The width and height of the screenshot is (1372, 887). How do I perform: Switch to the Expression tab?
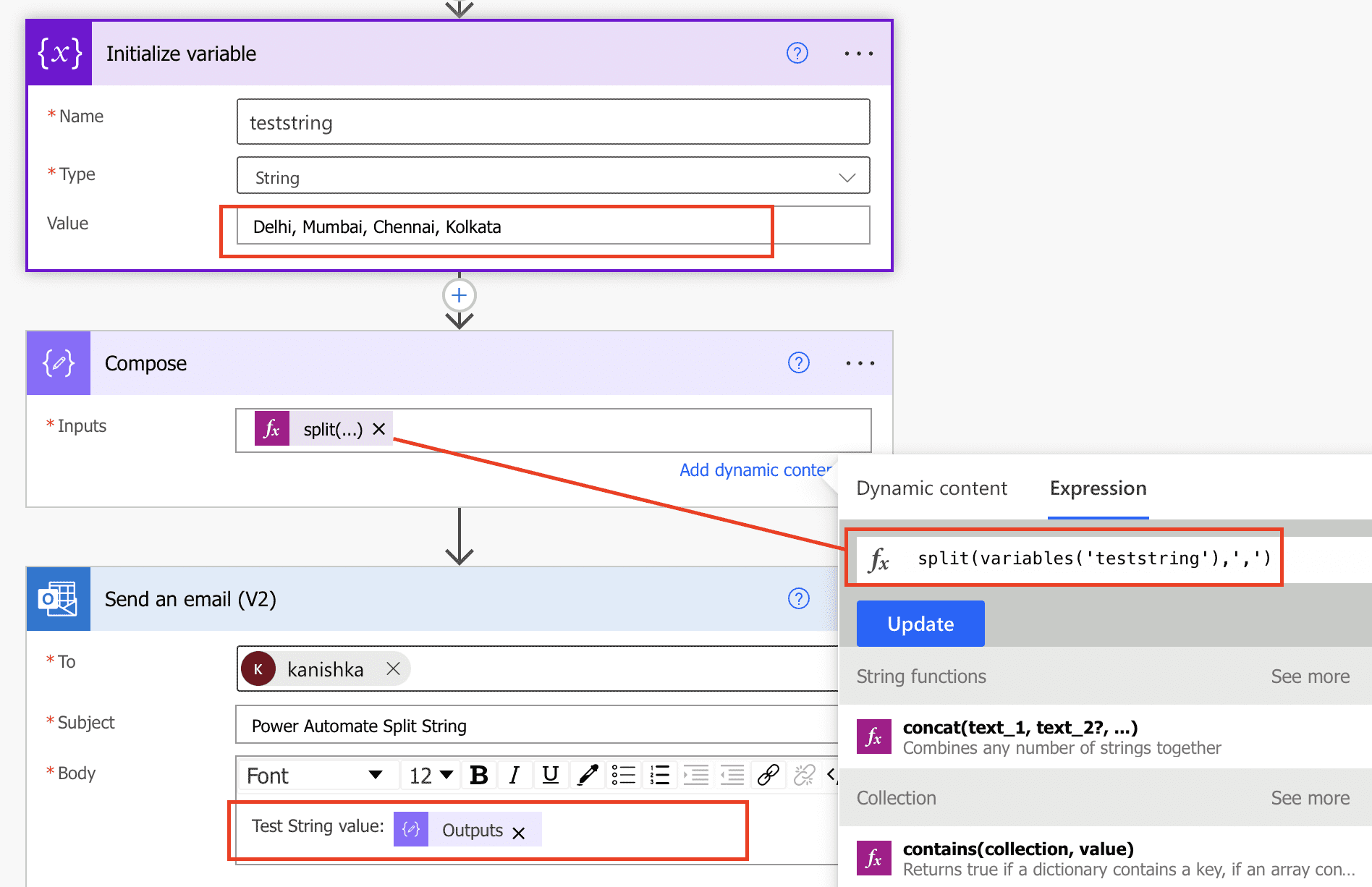(1098, 488)
